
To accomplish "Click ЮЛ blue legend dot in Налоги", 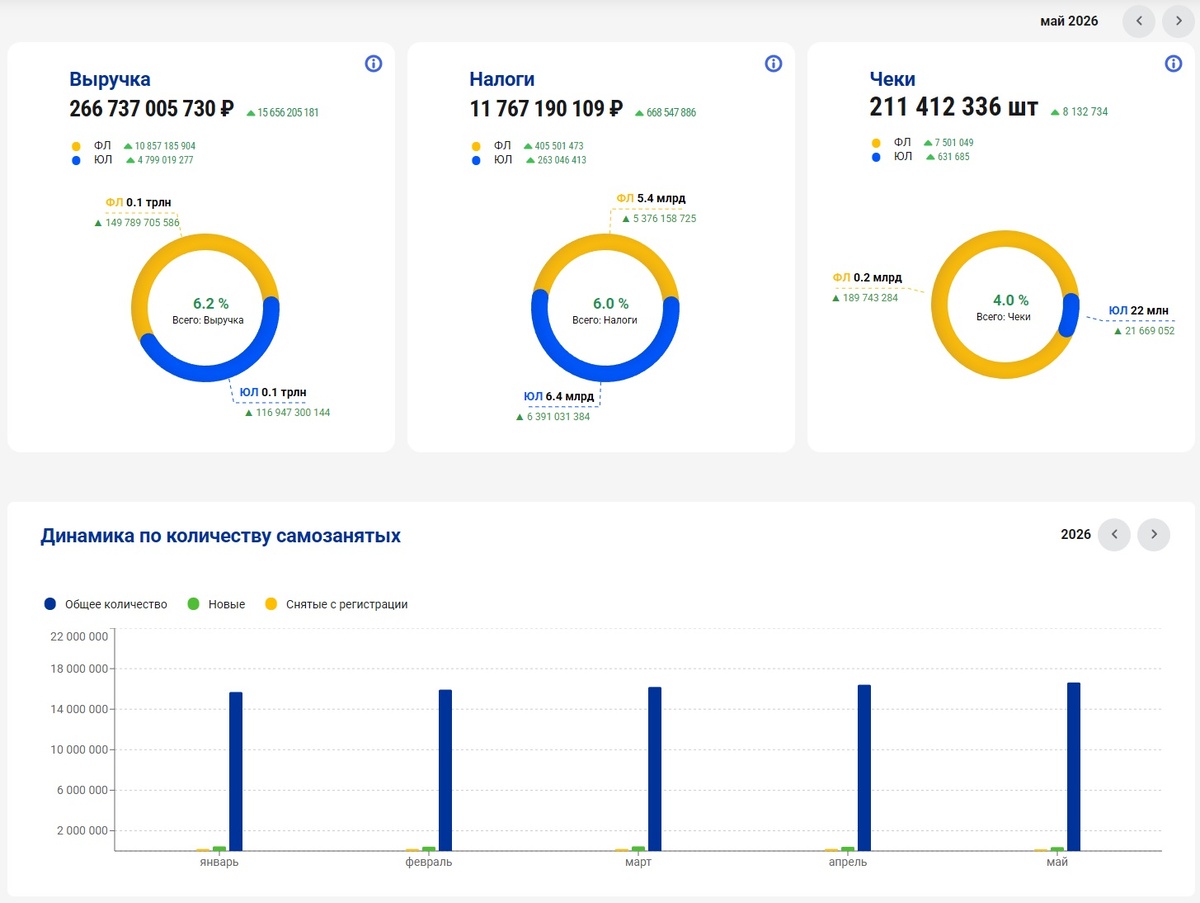I will click(x=476, y=160).
